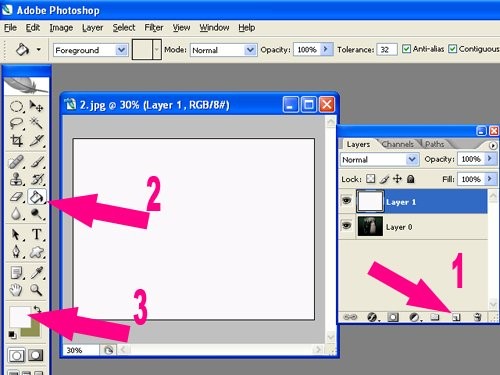Click the Tolerance input field

pos(387,50)
